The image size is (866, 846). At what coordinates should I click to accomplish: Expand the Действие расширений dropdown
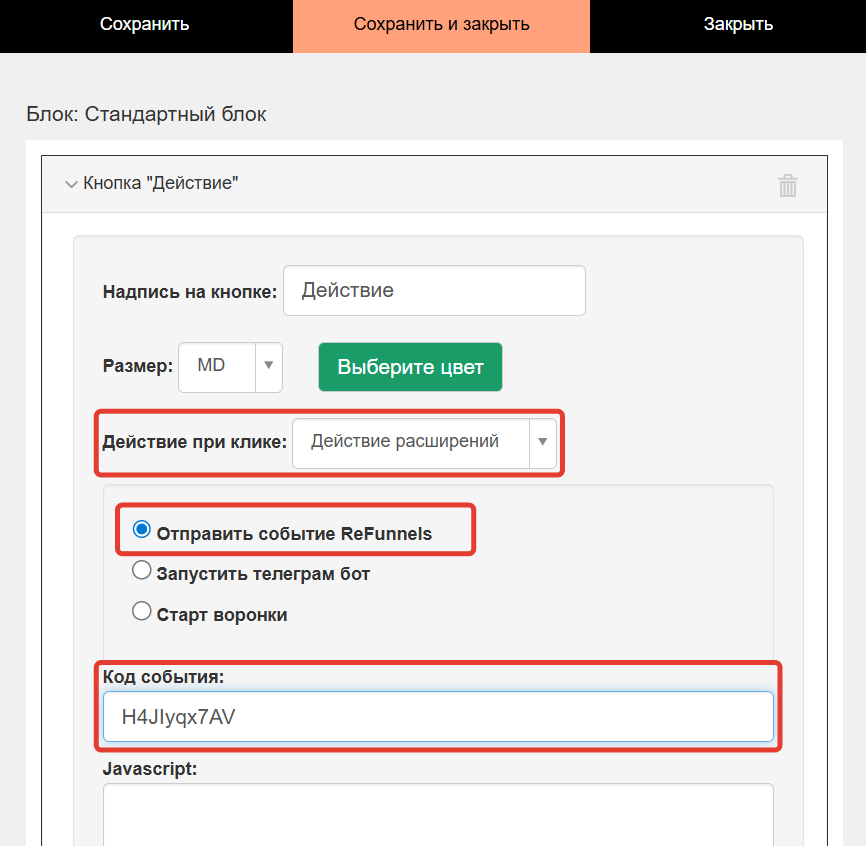(x=543, y=441)
